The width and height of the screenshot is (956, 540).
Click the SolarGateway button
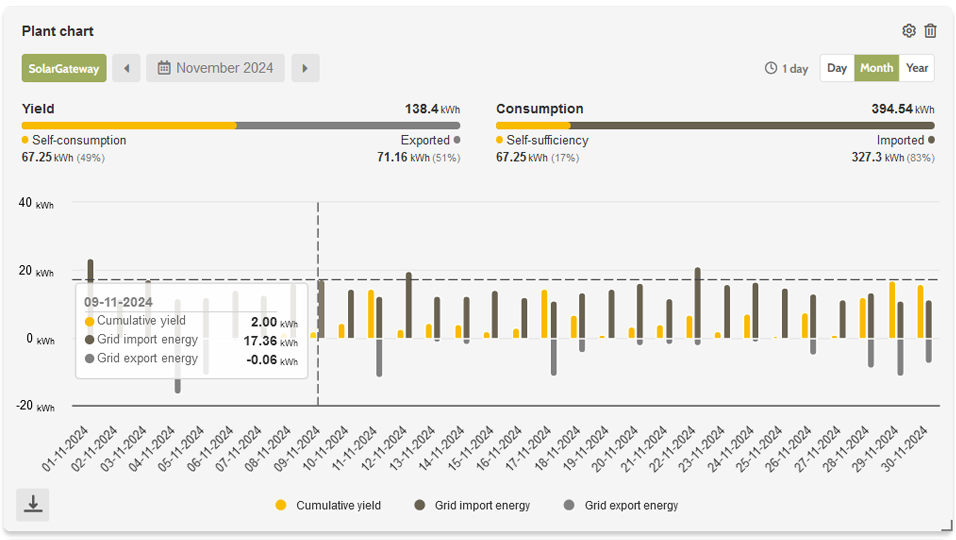coord(64,68)
